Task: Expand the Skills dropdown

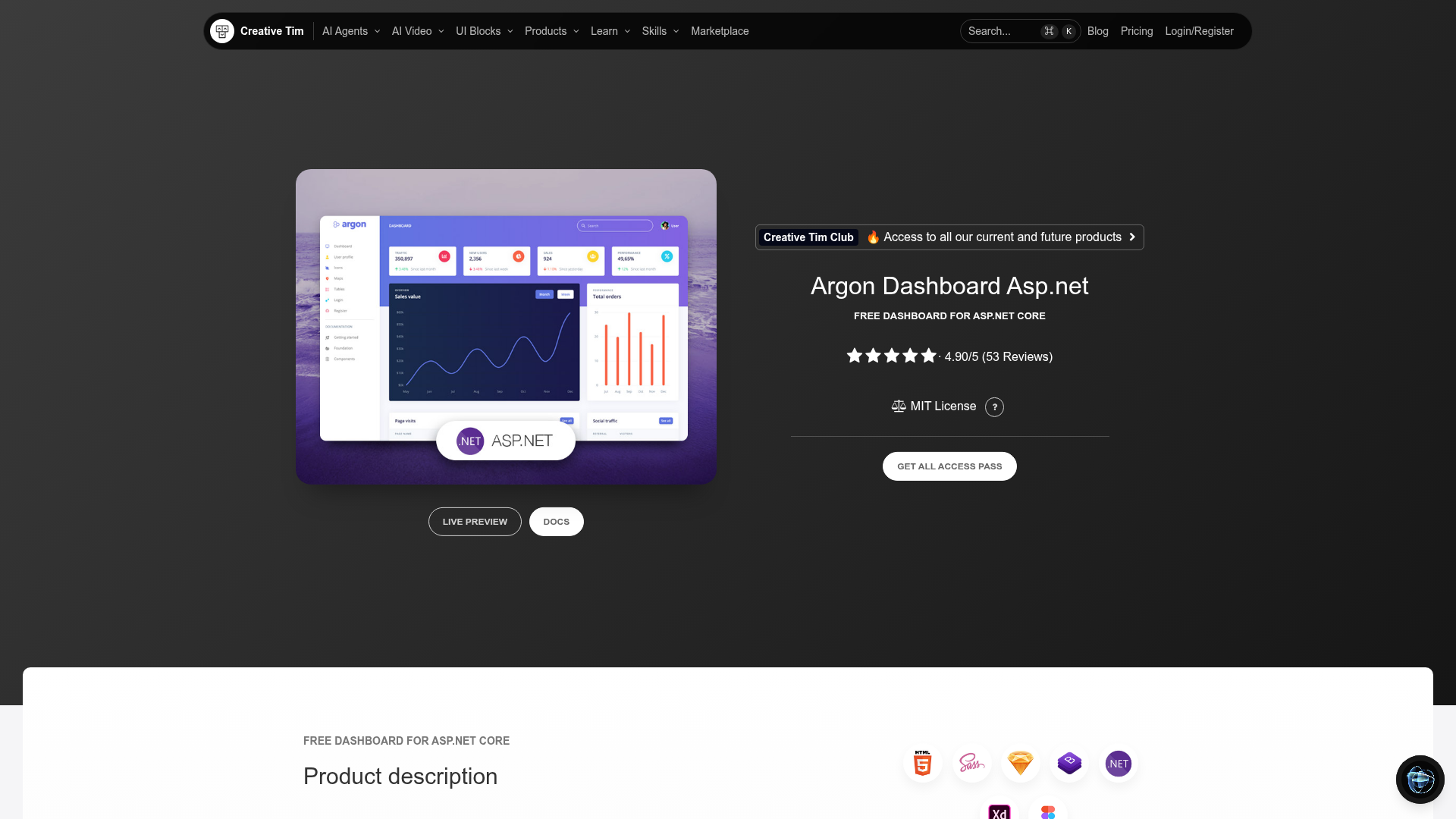Action: (661, 31)
